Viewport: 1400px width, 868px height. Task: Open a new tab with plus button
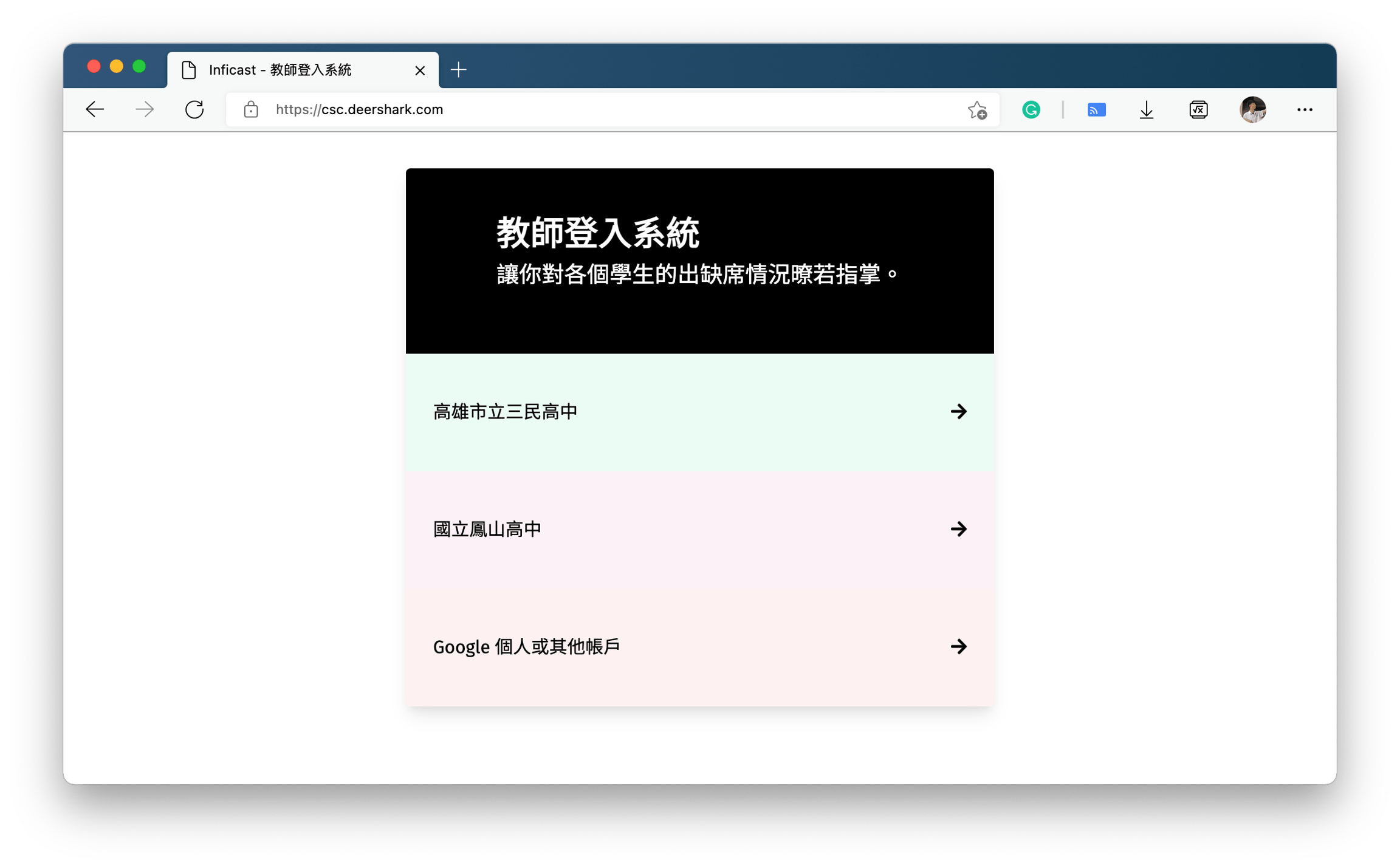(459, 70)
